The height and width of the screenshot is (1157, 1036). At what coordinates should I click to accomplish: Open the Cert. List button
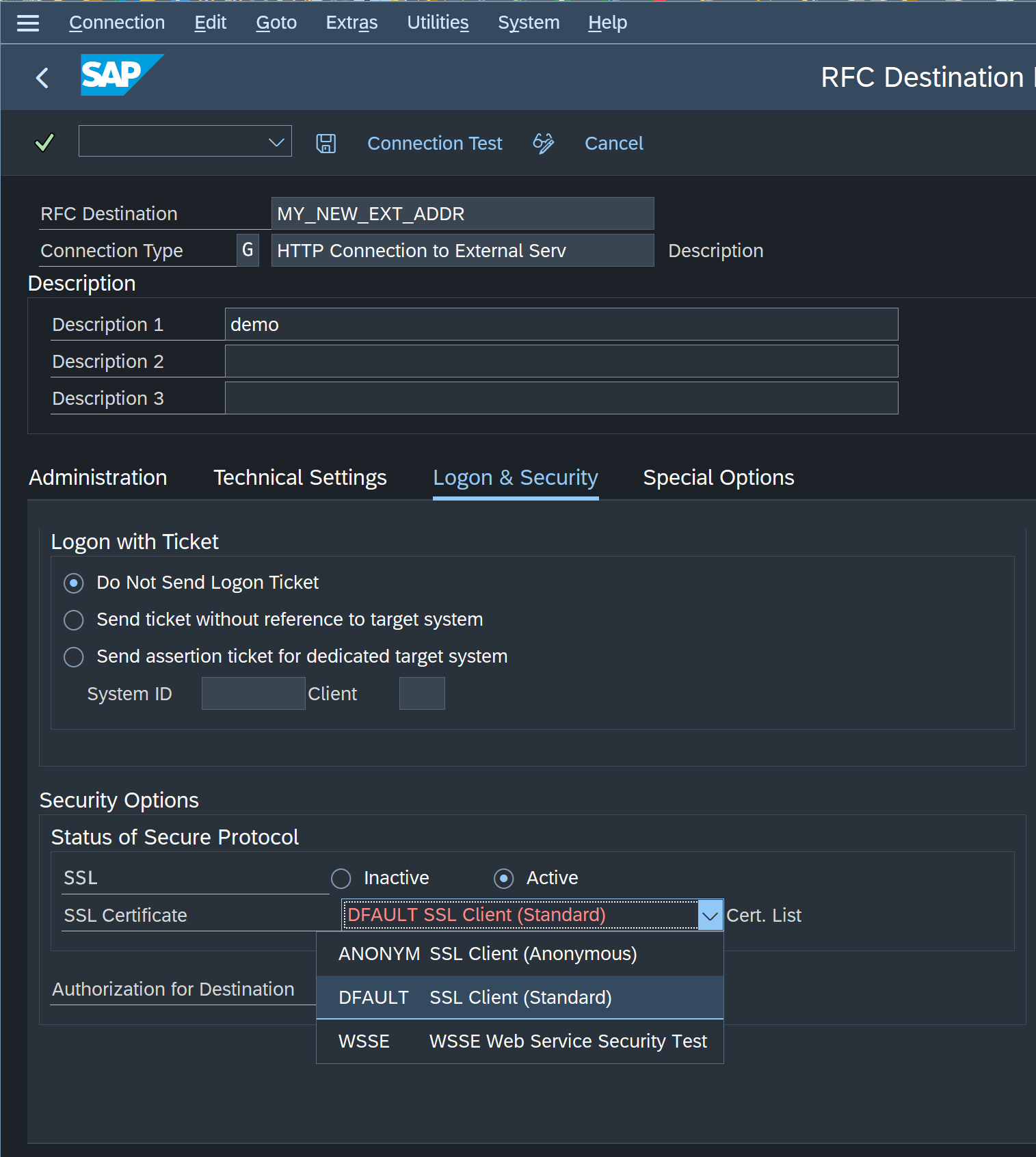764,915
